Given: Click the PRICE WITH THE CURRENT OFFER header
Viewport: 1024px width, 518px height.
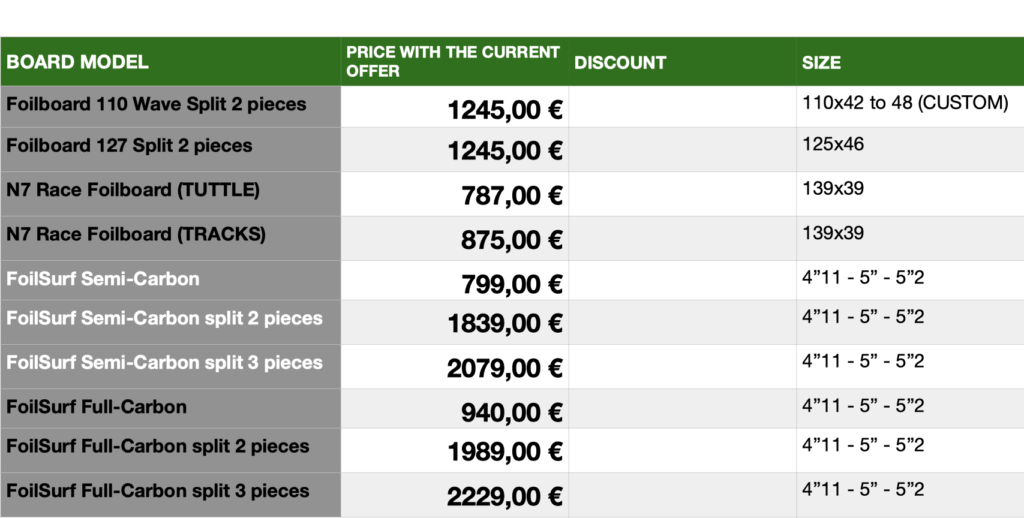Looking at the screenshot, I should (455, 61).
